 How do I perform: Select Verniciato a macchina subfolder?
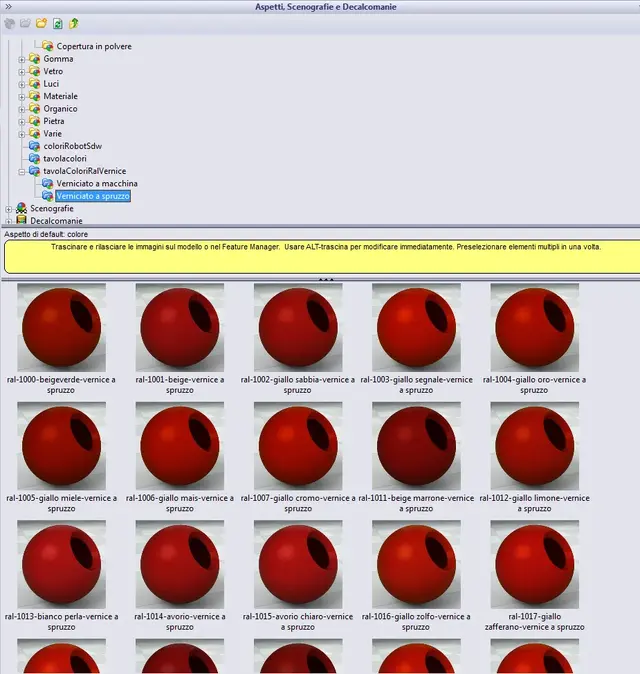[x=97, y=184]
